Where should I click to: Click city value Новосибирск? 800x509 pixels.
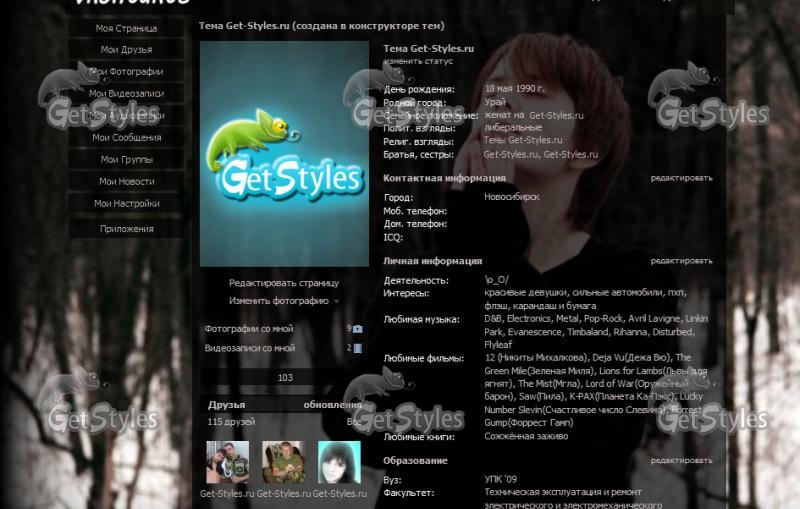tap(512, 197)
